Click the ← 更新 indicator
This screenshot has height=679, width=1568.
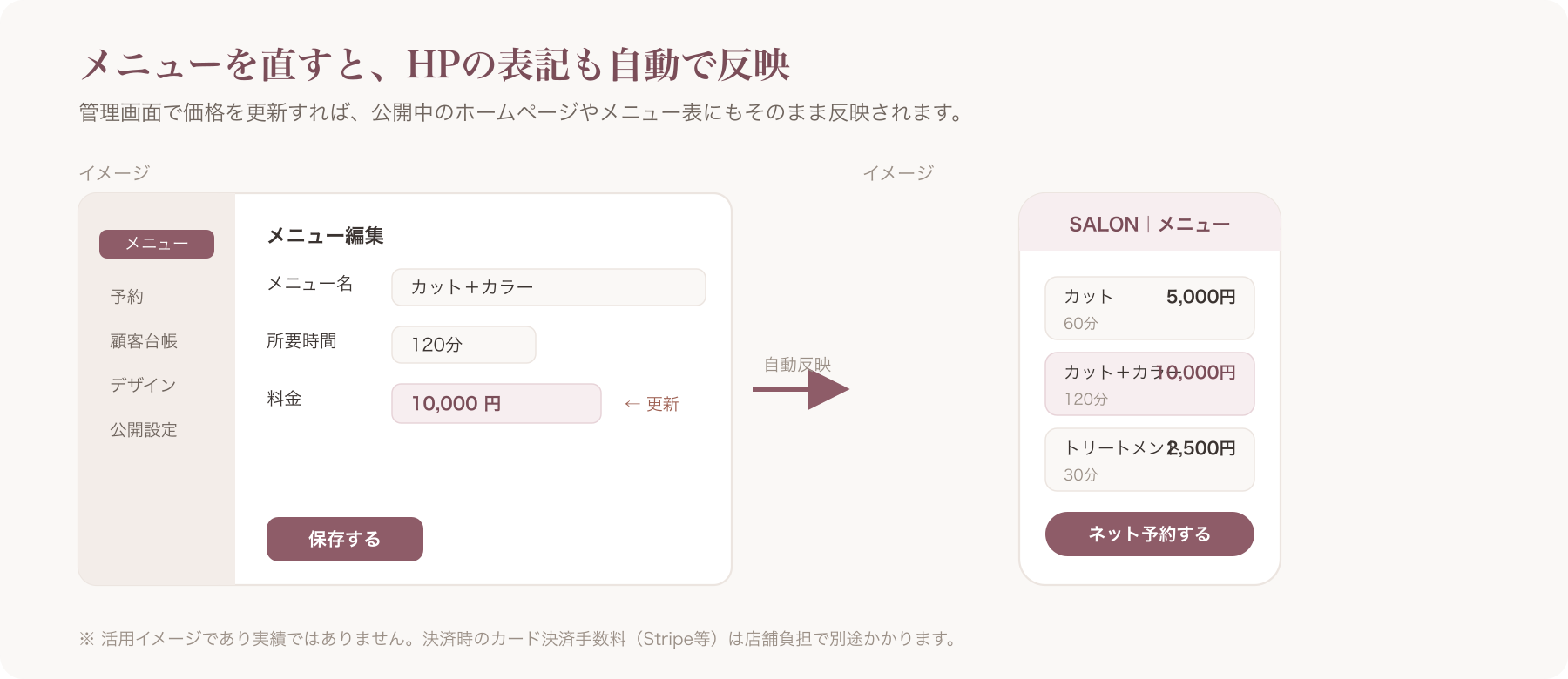(x=652, y=404)
